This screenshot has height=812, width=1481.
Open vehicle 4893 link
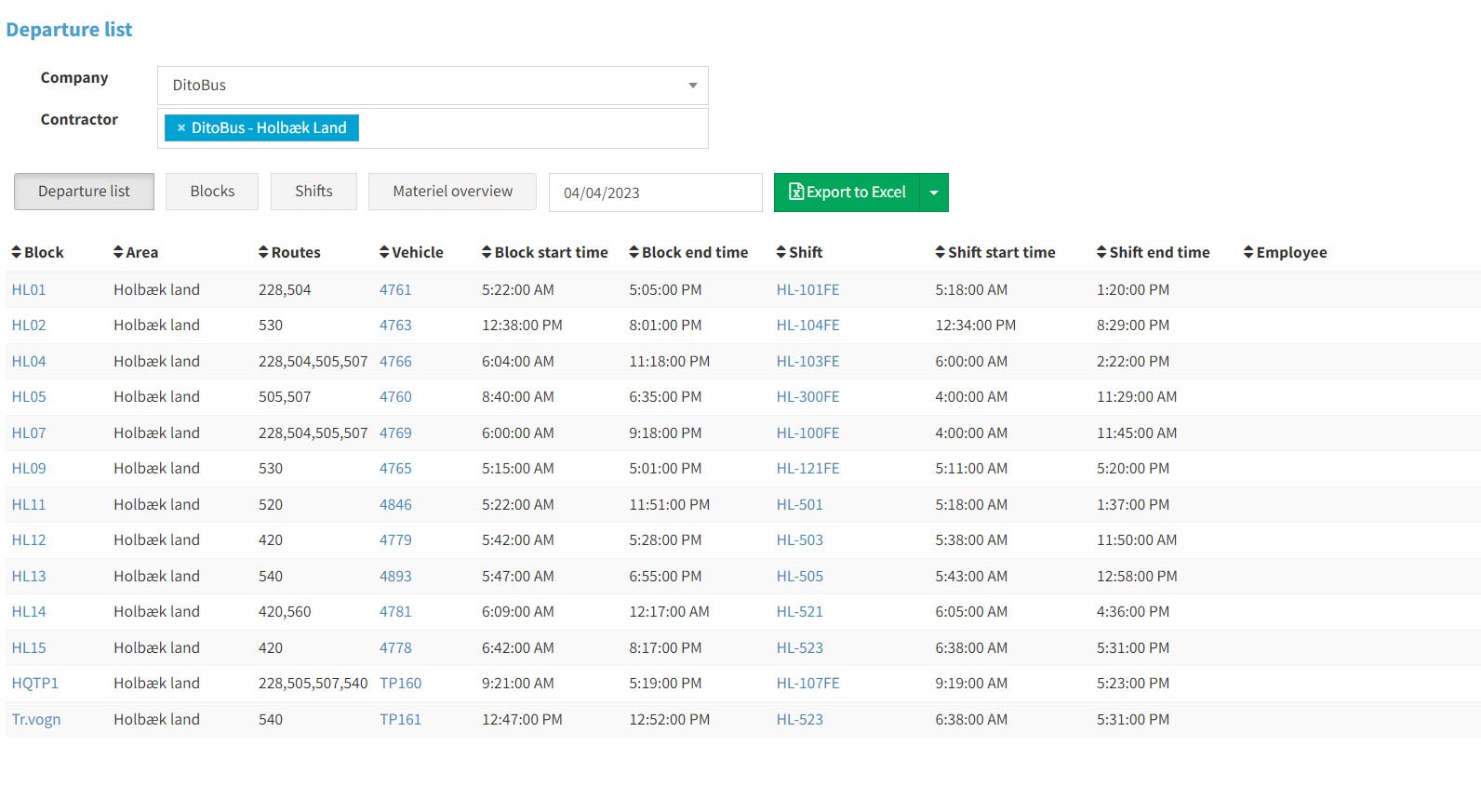395,577
